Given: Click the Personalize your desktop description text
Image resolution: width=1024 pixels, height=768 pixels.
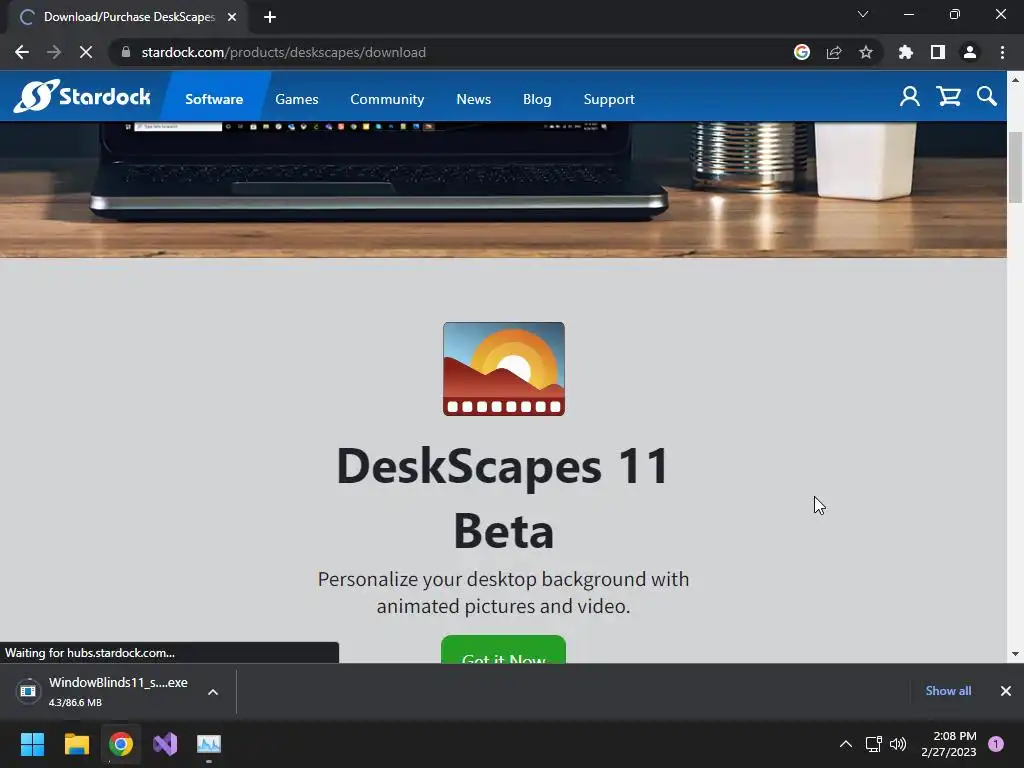Looking at the screenshot, I should click(x=504, y=592).
